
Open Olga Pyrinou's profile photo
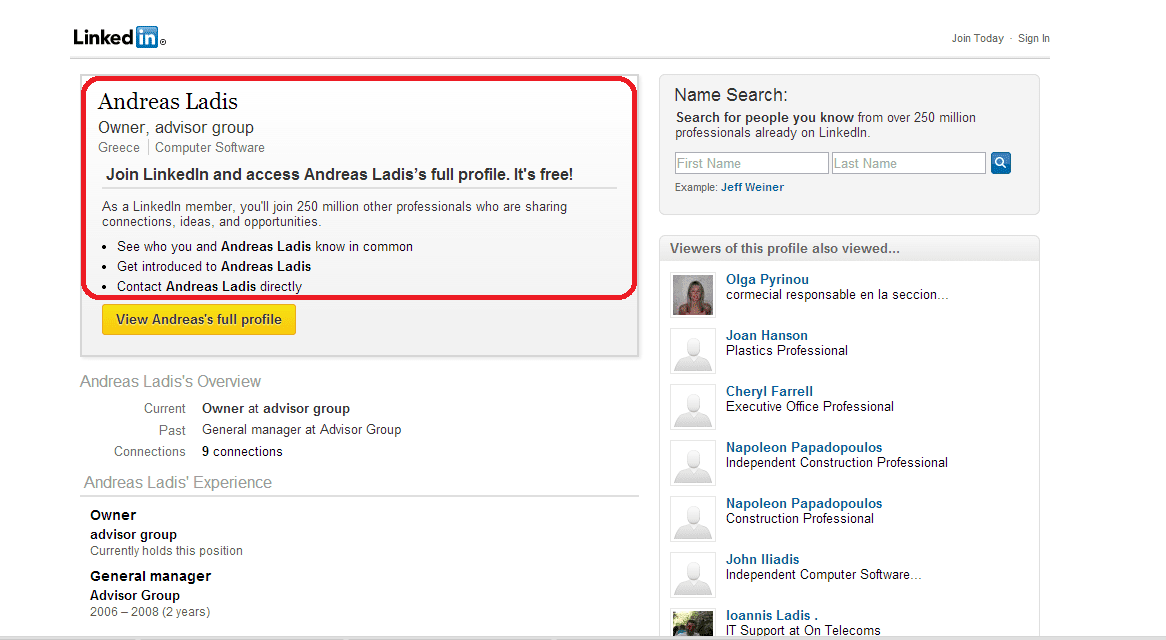tap(692, 294)
